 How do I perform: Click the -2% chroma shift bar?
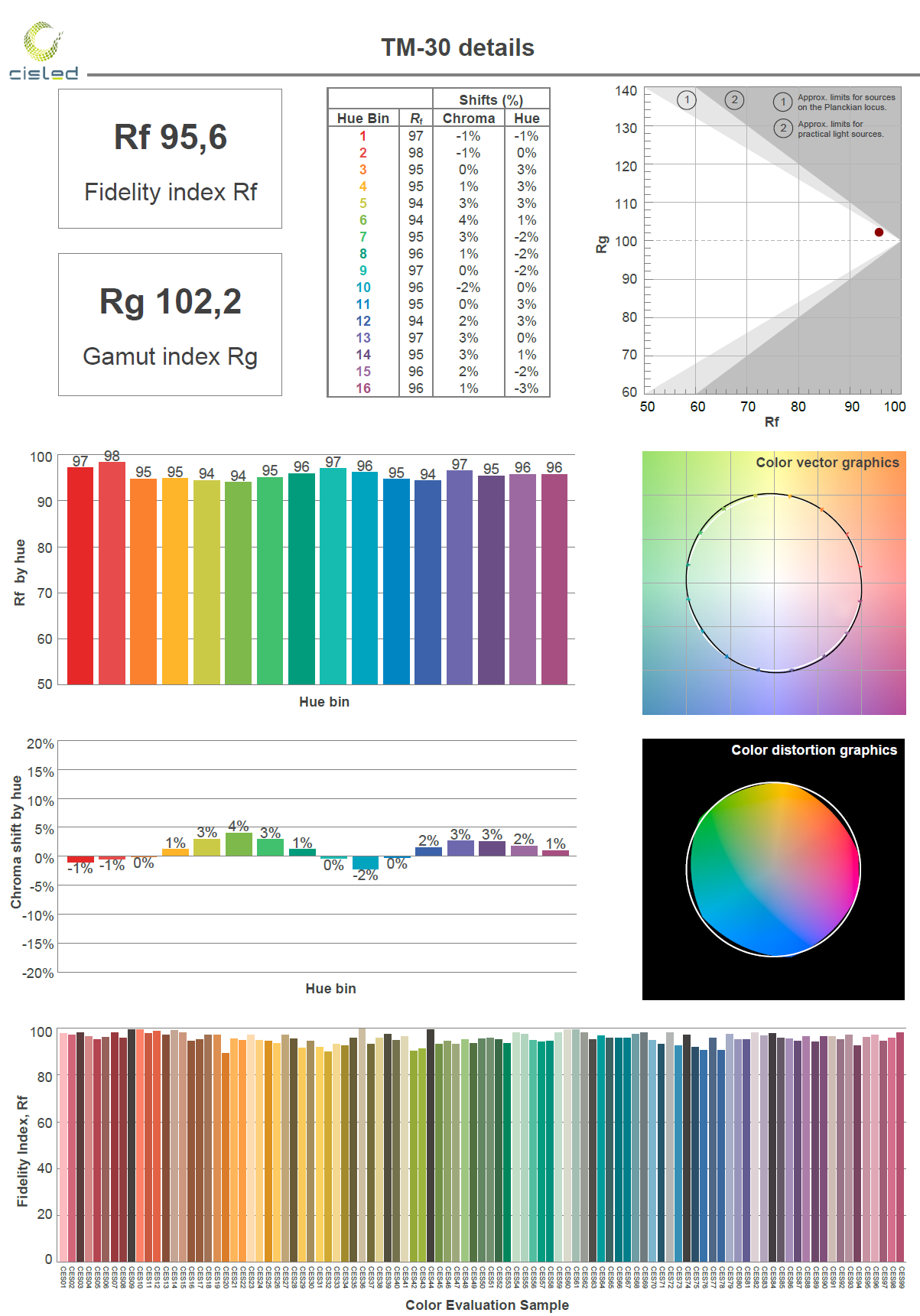366,863
